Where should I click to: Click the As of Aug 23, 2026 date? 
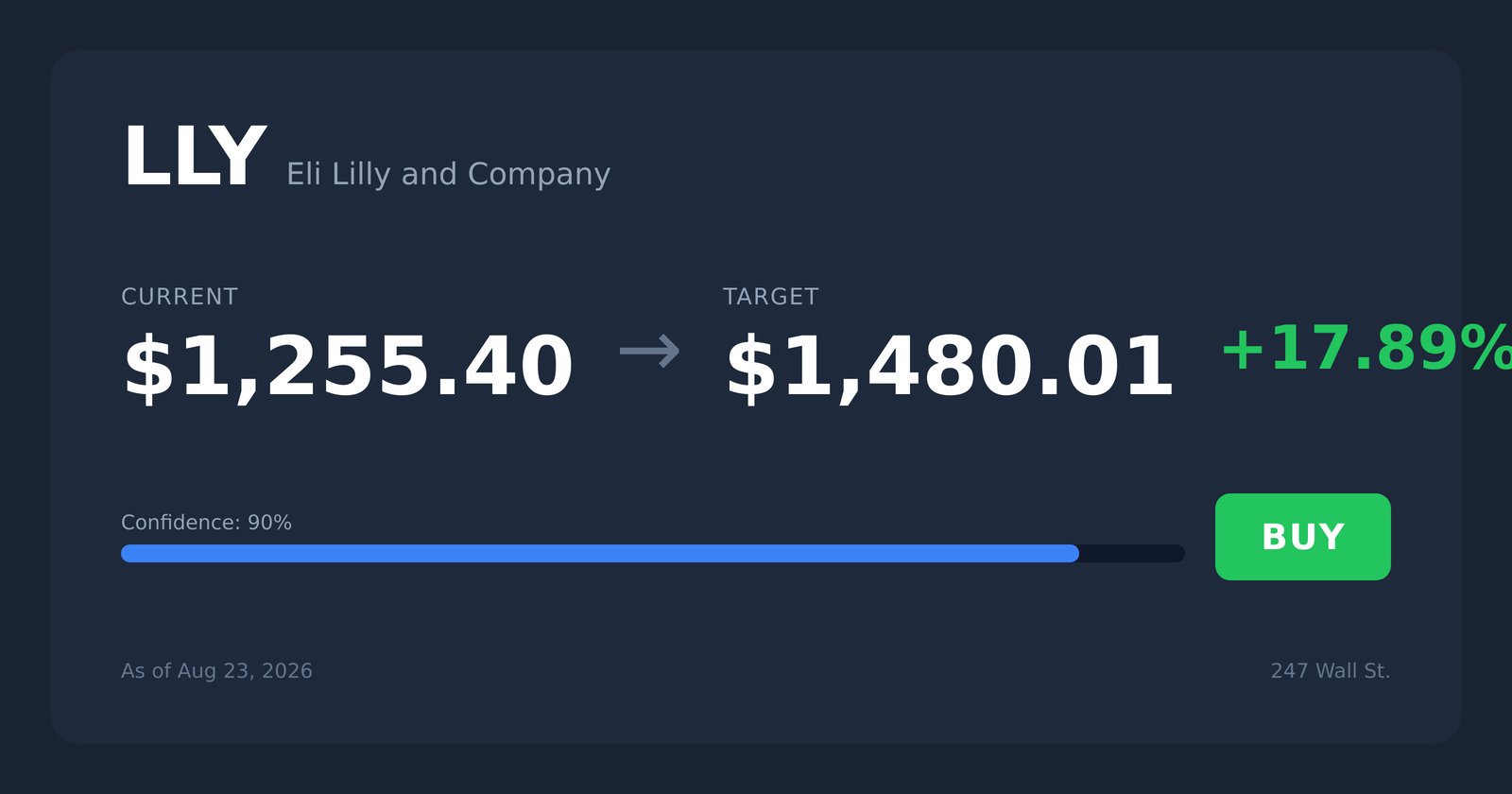216,671
